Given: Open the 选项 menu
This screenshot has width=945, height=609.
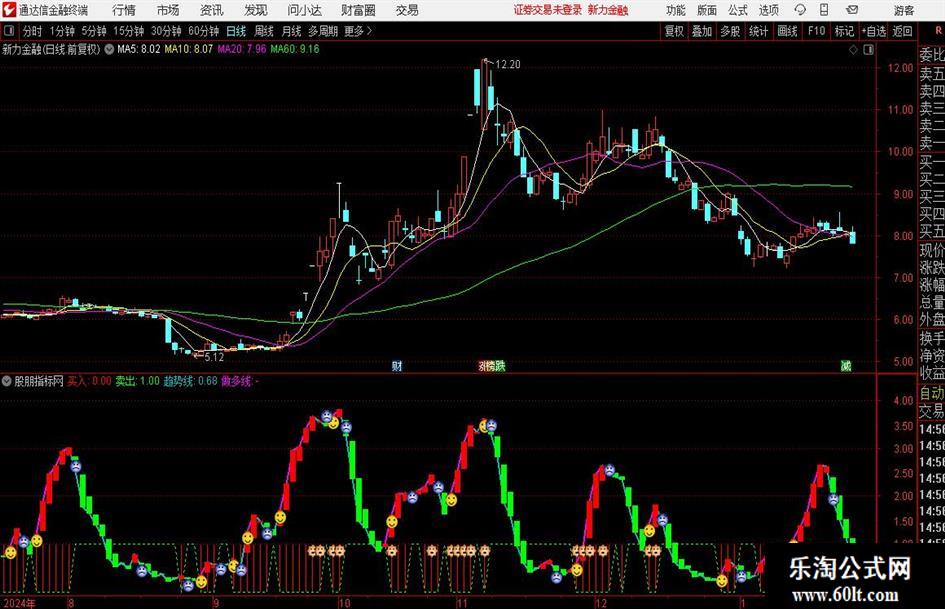Looking at the screenshot, I should tap(768, 10).
